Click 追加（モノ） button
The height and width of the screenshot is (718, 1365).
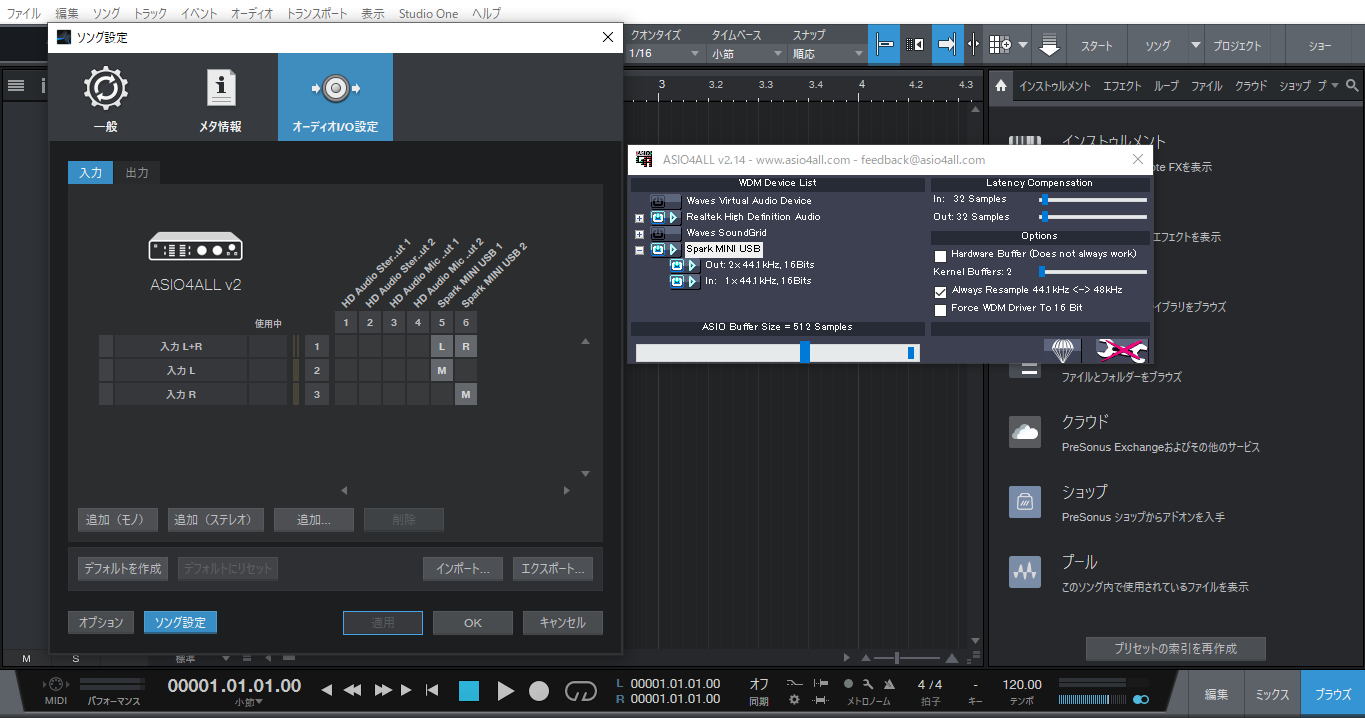[118, 520]
